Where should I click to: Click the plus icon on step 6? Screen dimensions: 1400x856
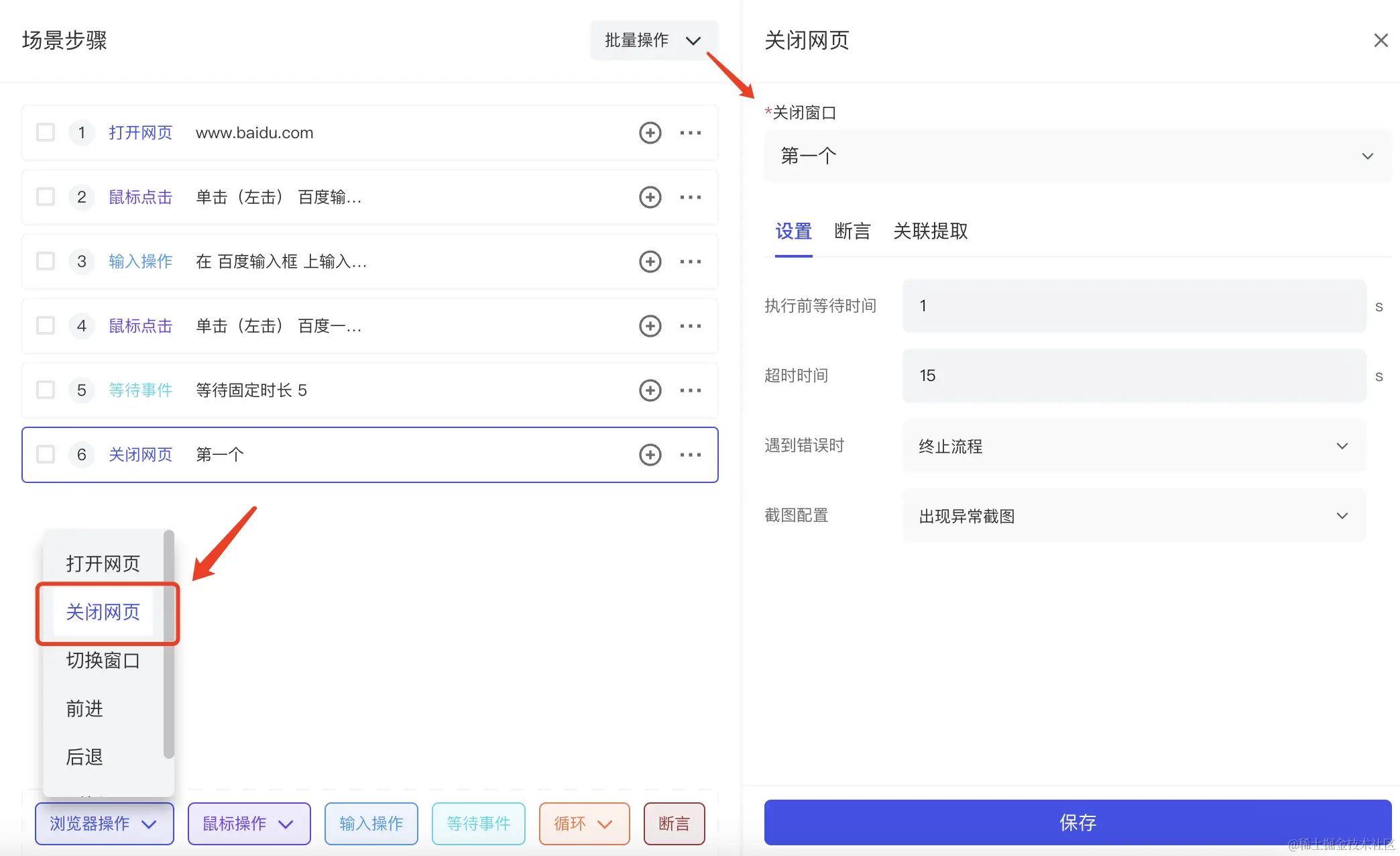[650, 455]
